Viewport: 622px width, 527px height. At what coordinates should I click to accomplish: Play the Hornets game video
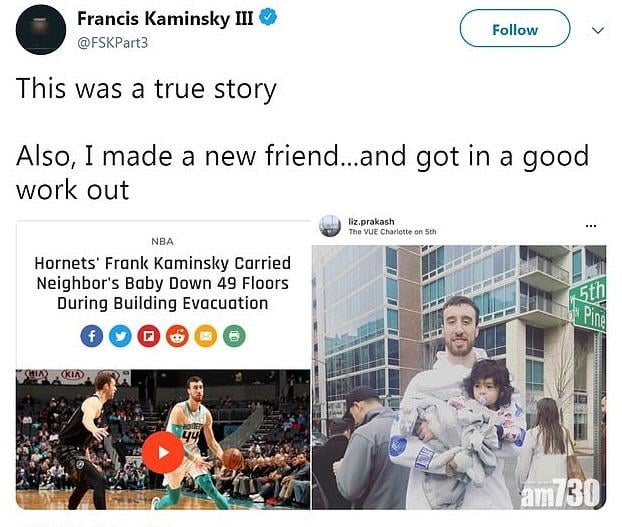162,453
